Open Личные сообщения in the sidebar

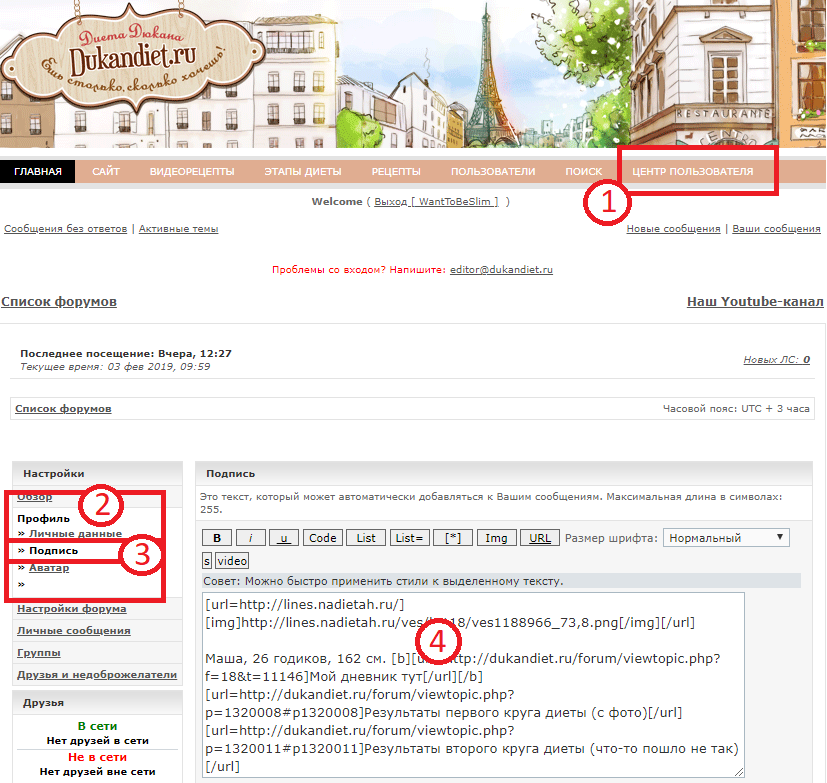click(73, 631)
